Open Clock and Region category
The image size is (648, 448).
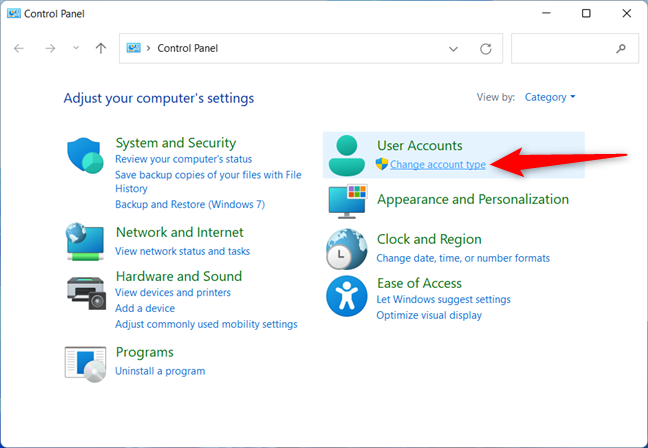[x=429, y=239]
